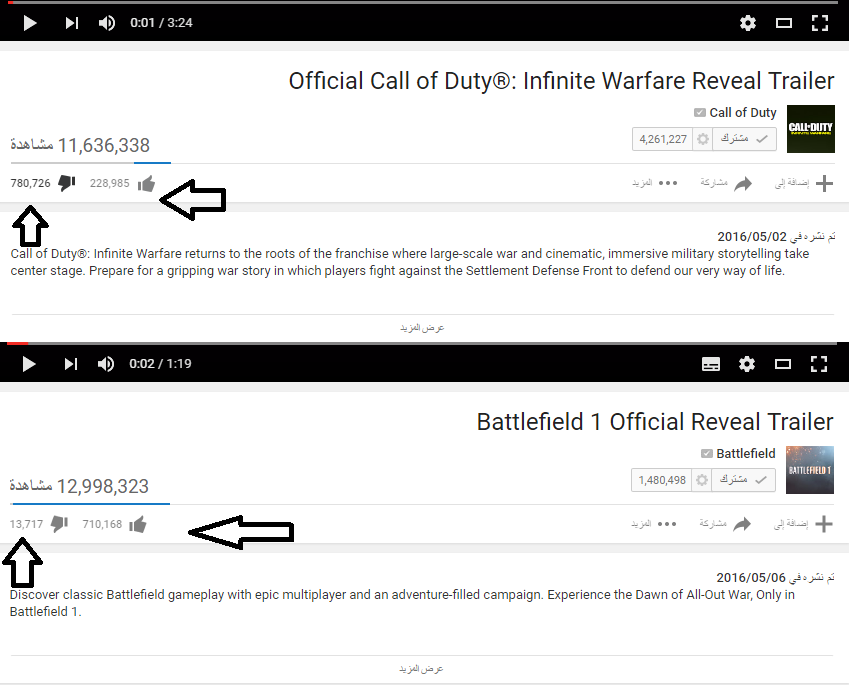Image resolution: width=849 pixels, height=685 pixels.
Task: Play the Battlefield 1 trailer video
Action: tap(29, 364)
